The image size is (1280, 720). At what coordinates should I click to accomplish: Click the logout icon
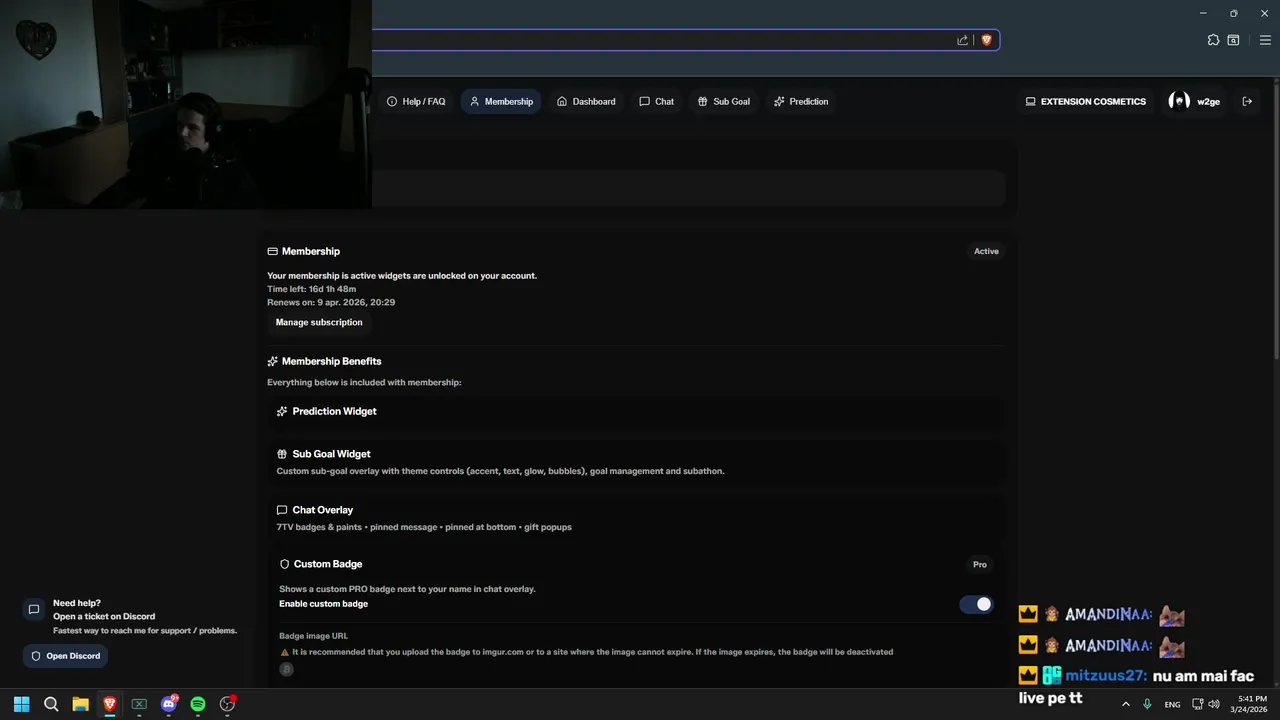(1247, 101)
